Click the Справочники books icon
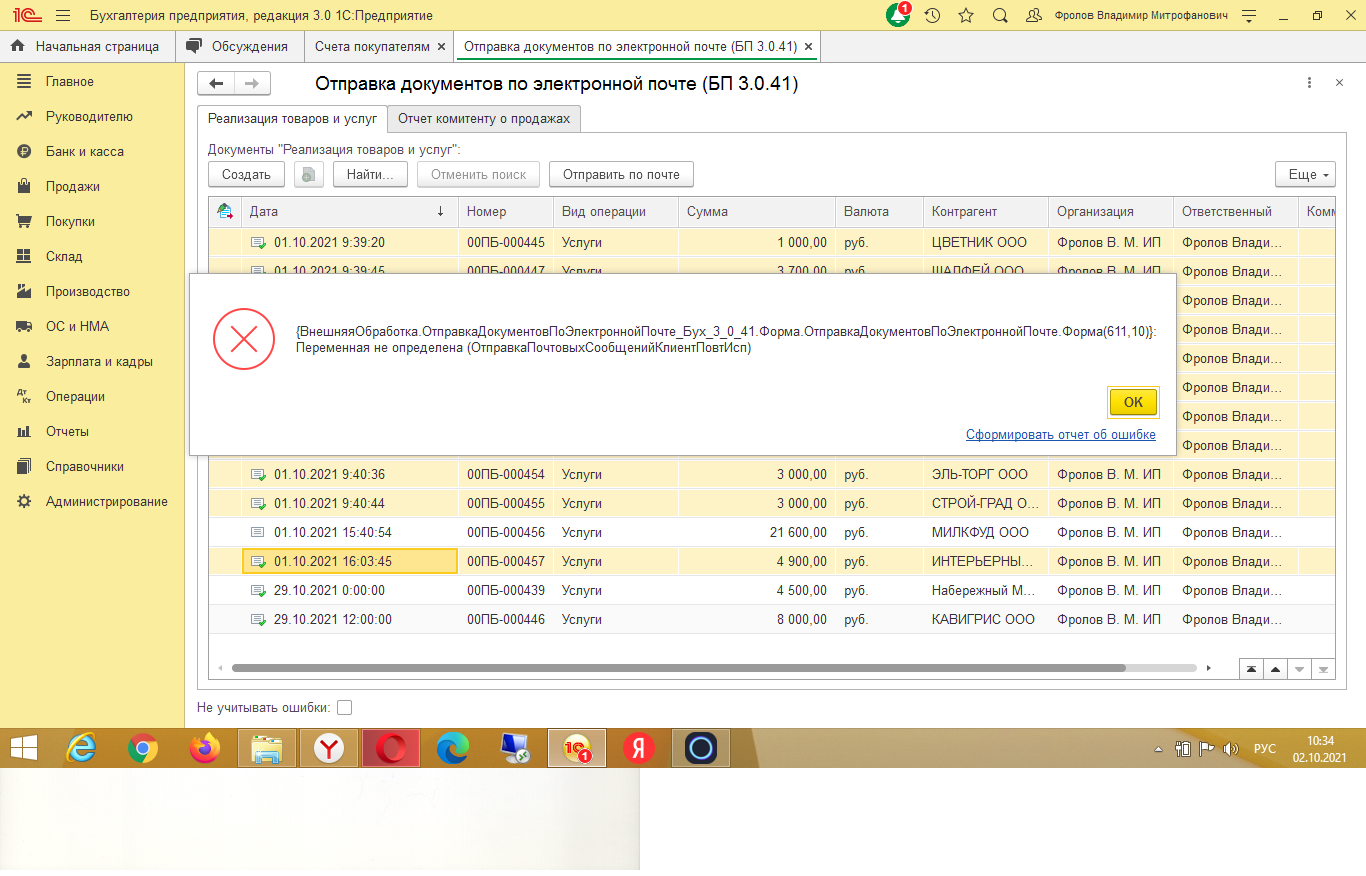 [x=25, y=466]
